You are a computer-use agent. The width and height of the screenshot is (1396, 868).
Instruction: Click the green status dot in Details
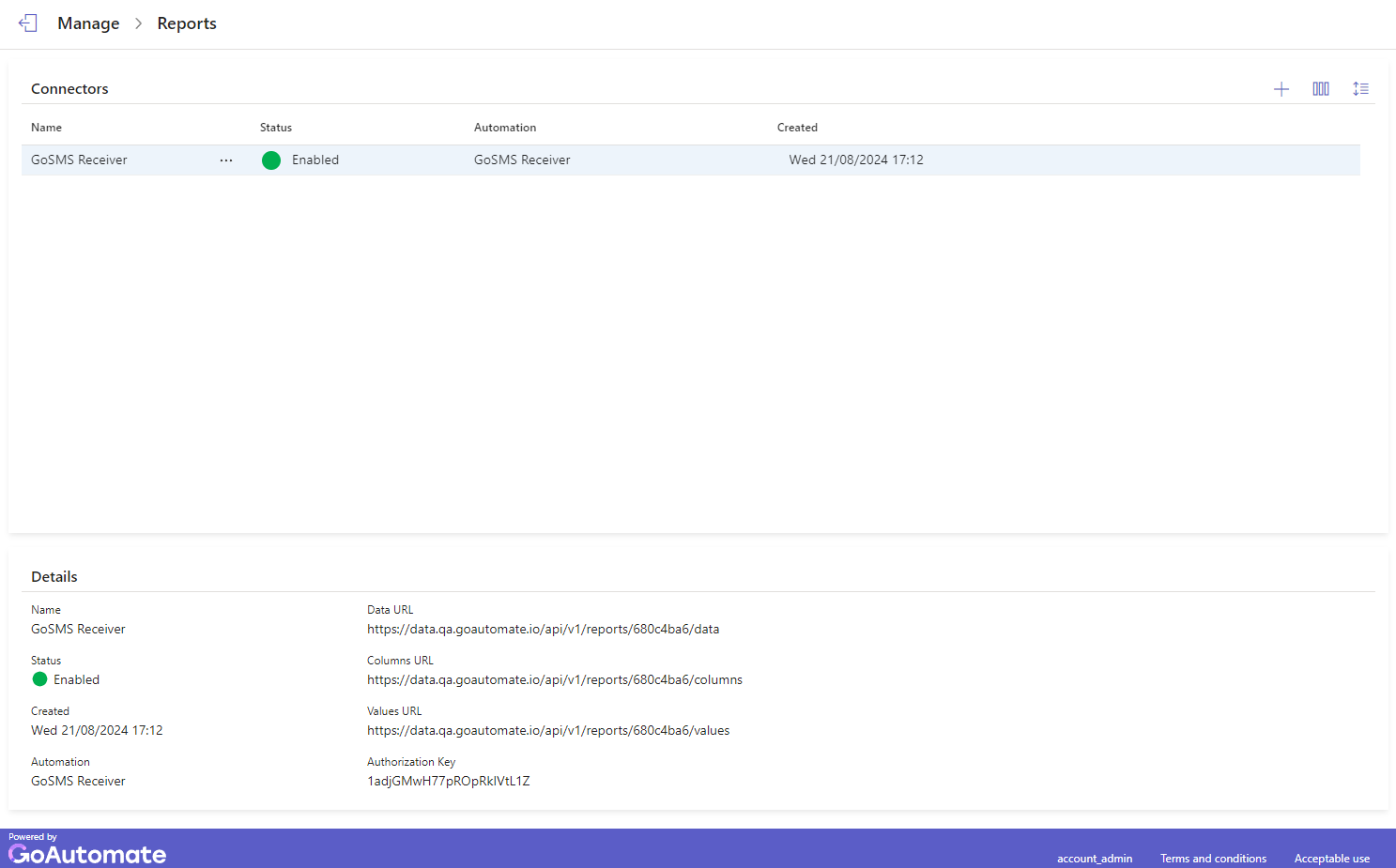point(39,679)
